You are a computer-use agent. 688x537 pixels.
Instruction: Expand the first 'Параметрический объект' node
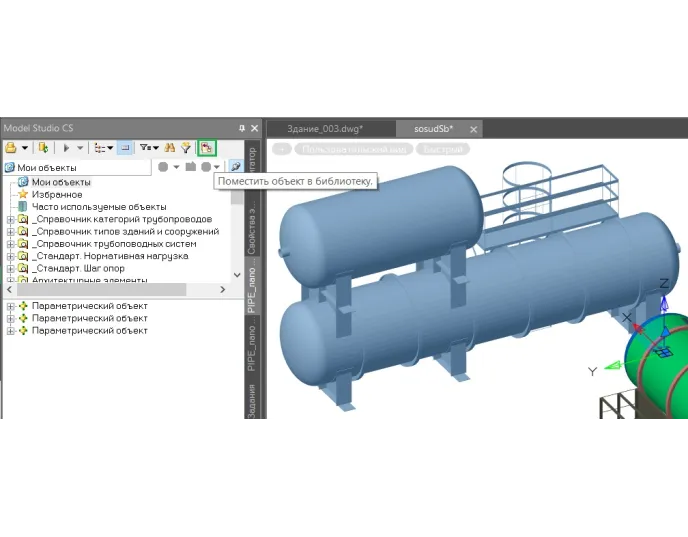click(10, 306)
